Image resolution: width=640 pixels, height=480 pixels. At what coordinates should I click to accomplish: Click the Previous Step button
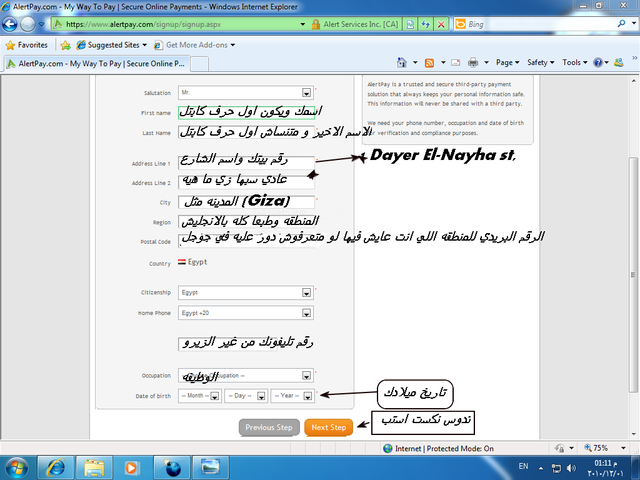[x=269, y=428]
